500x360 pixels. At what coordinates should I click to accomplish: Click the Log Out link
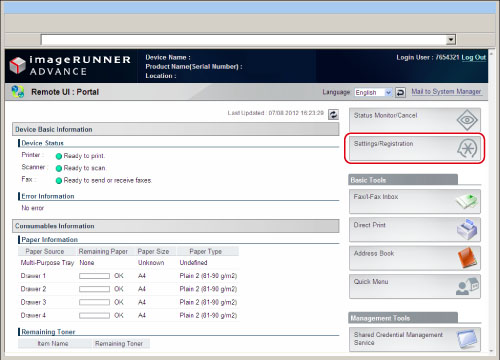pyautogui.click(x=474, y=57)
